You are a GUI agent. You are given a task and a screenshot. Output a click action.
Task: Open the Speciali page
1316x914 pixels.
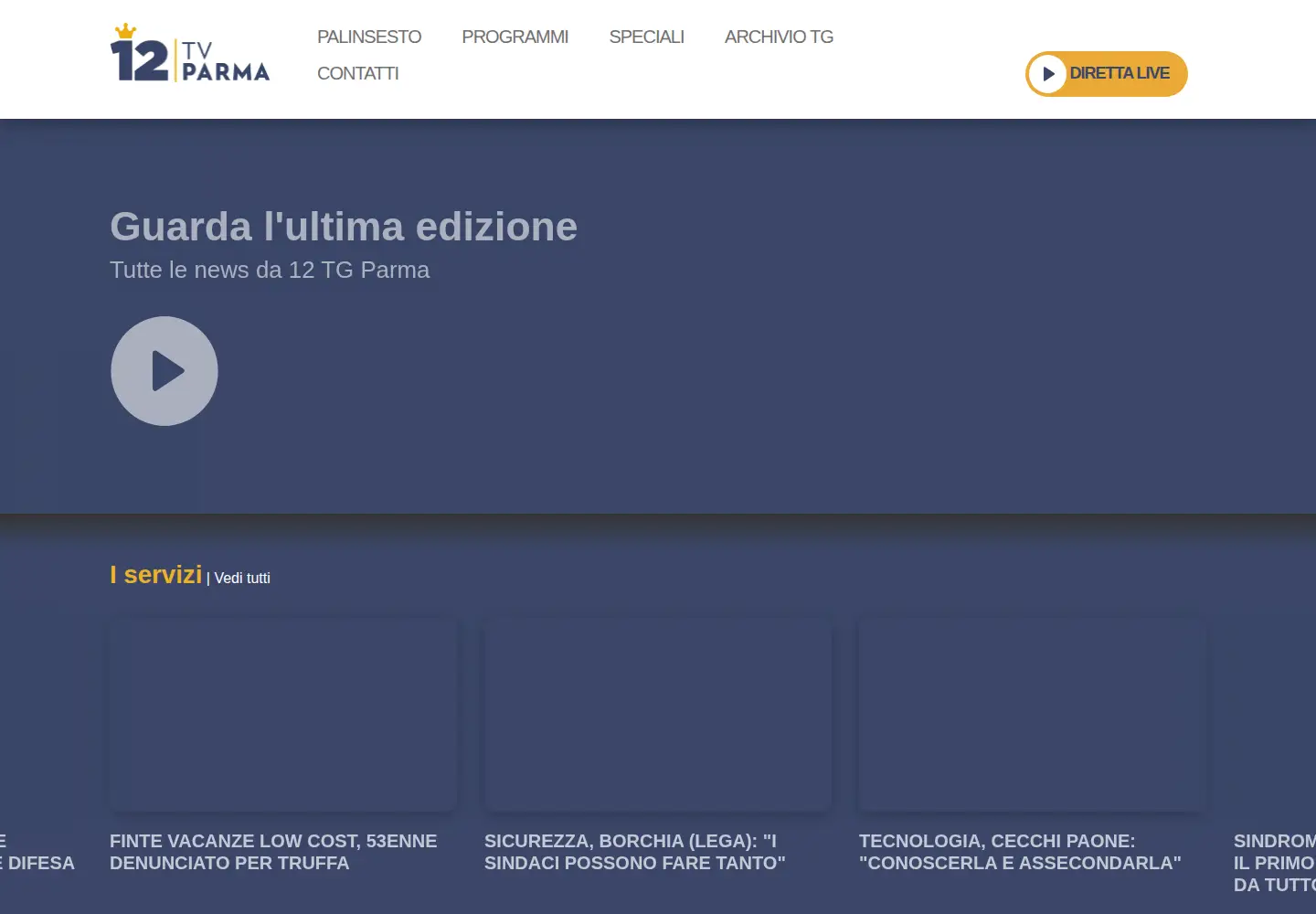pyautogui.click(x=646, y=37)
